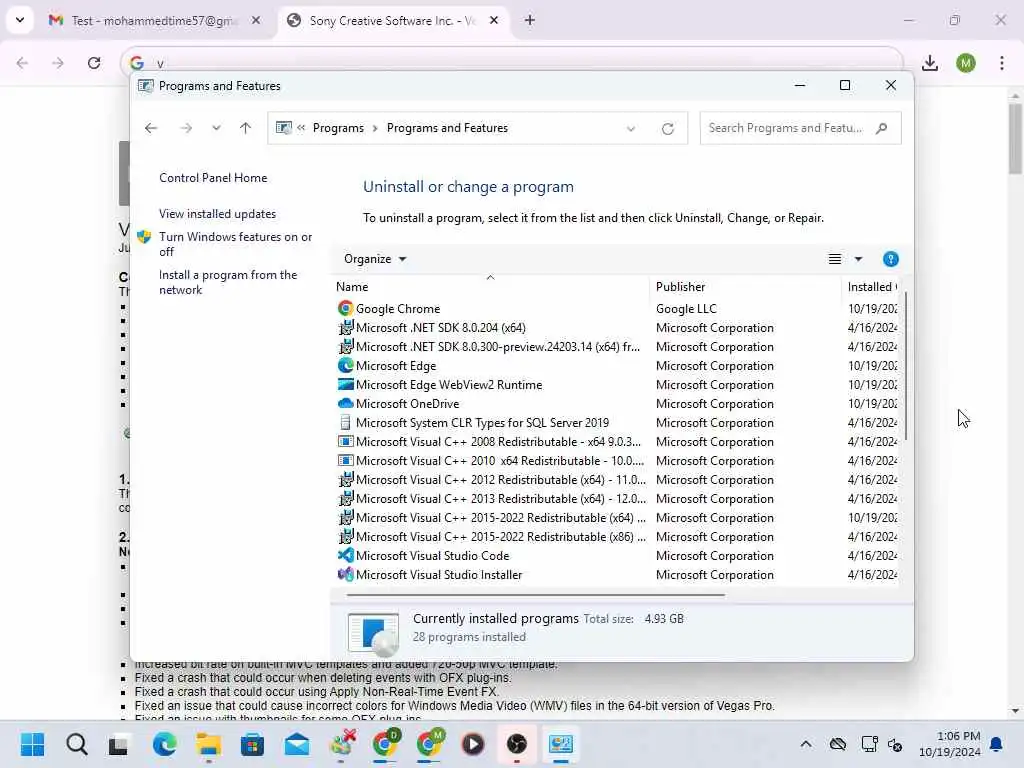Sort by Installed On column header
The image size is (1024, 768).
tap(871, 287)
